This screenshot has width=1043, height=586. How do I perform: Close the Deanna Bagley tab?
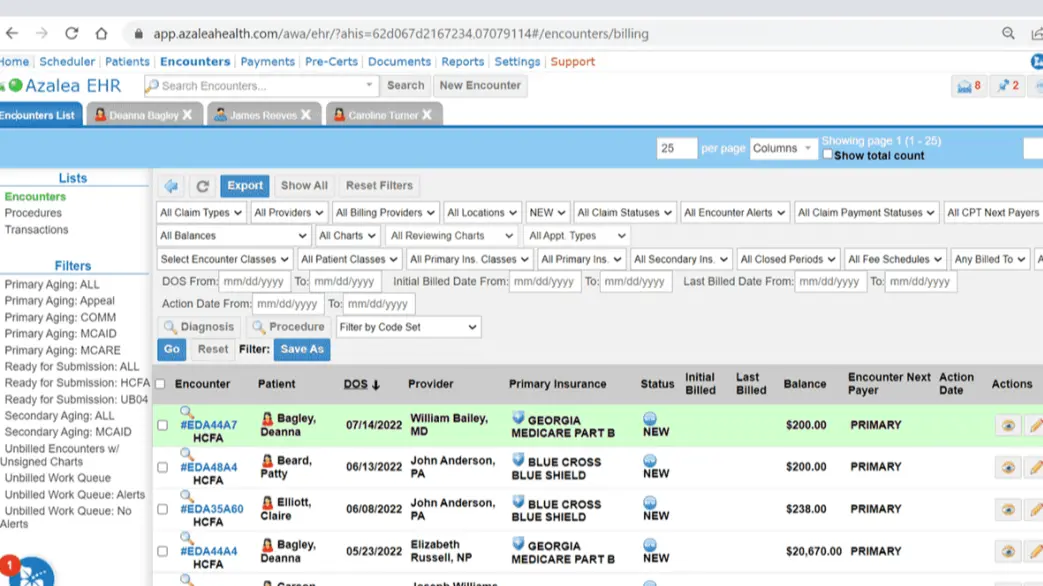(x=187, y=115)
